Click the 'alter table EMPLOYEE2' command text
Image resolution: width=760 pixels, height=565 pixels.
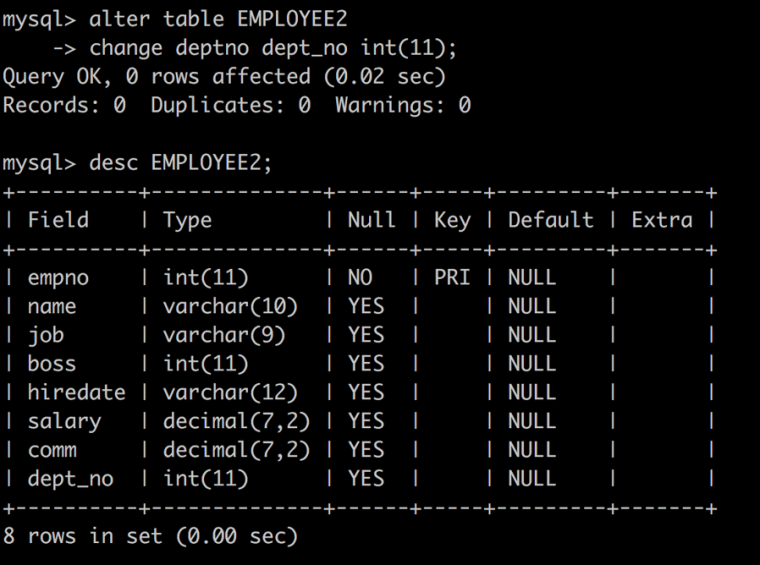pyautogui.click(x=218, y=20)
